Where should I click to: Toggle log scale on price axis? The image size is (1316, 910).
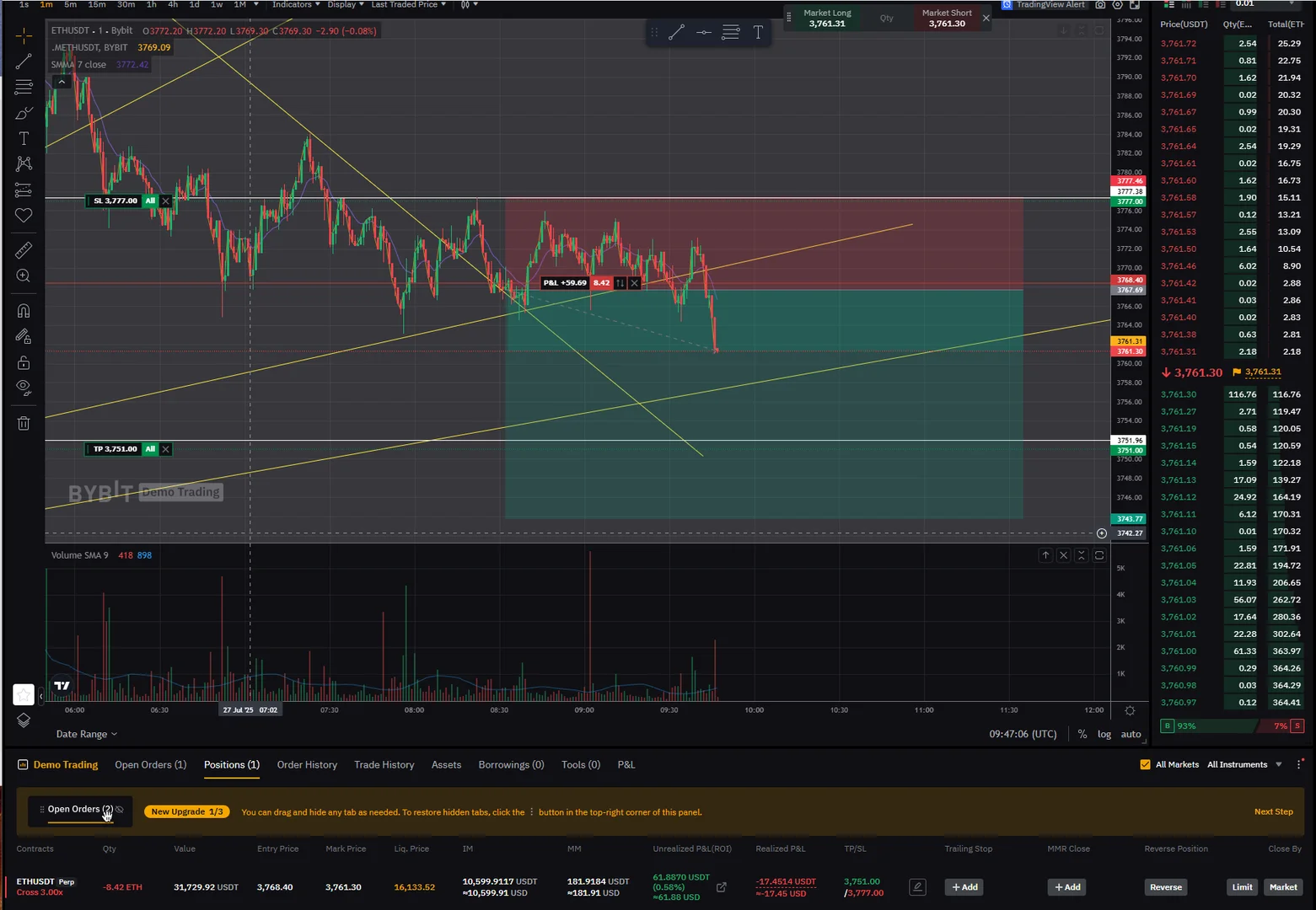click(x=1104, y=734)
